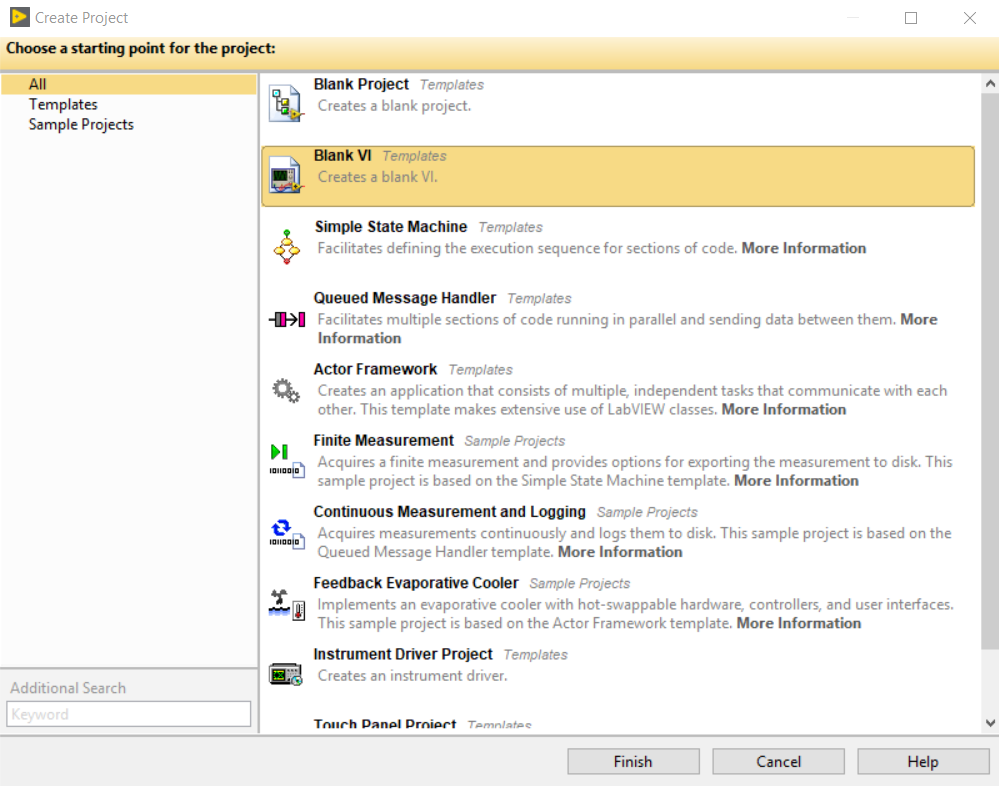The image size is (999, 786).
Task: Click 'Creates a blank VI.' description
Action: [x=377, y=178]
